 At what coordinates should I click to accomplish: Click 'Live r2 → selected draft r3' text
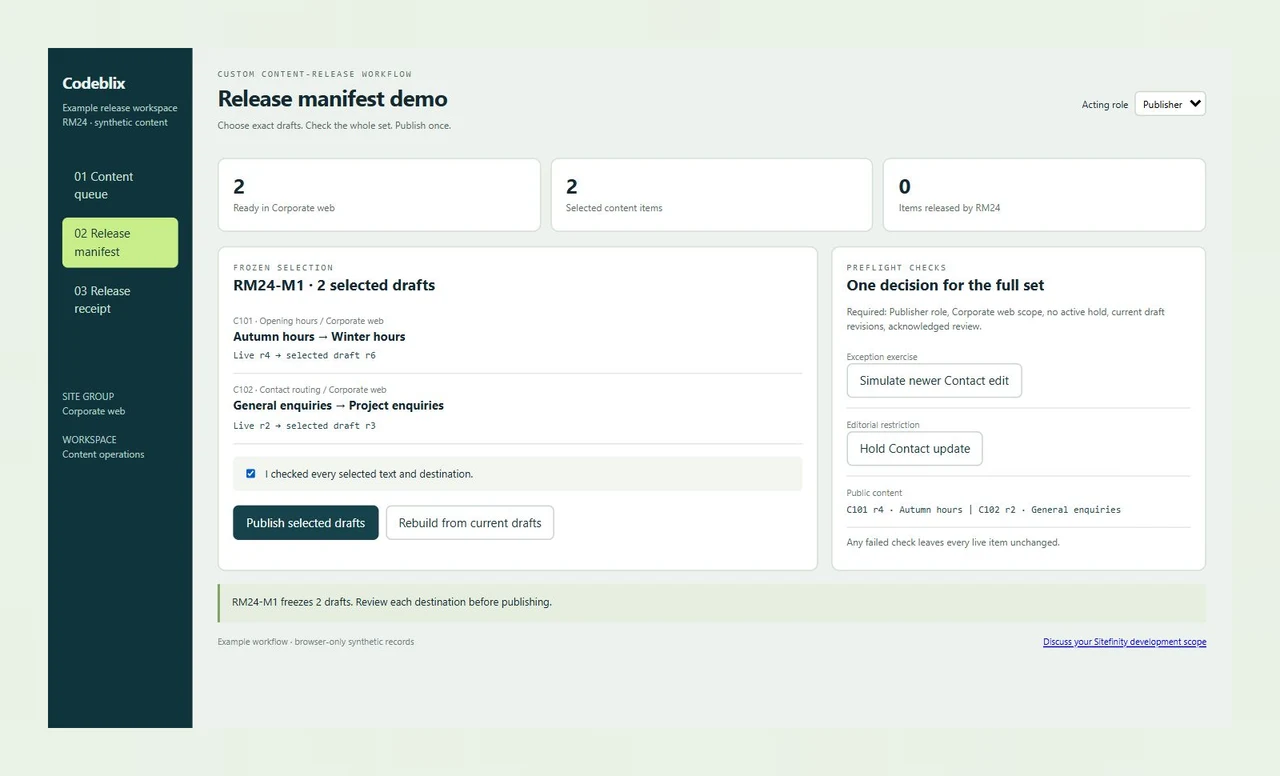coord(304,426)
